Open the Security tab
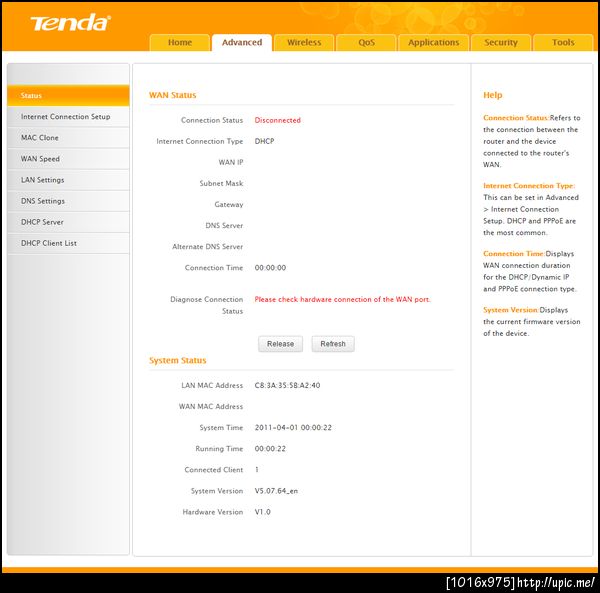 pos(501,42)
